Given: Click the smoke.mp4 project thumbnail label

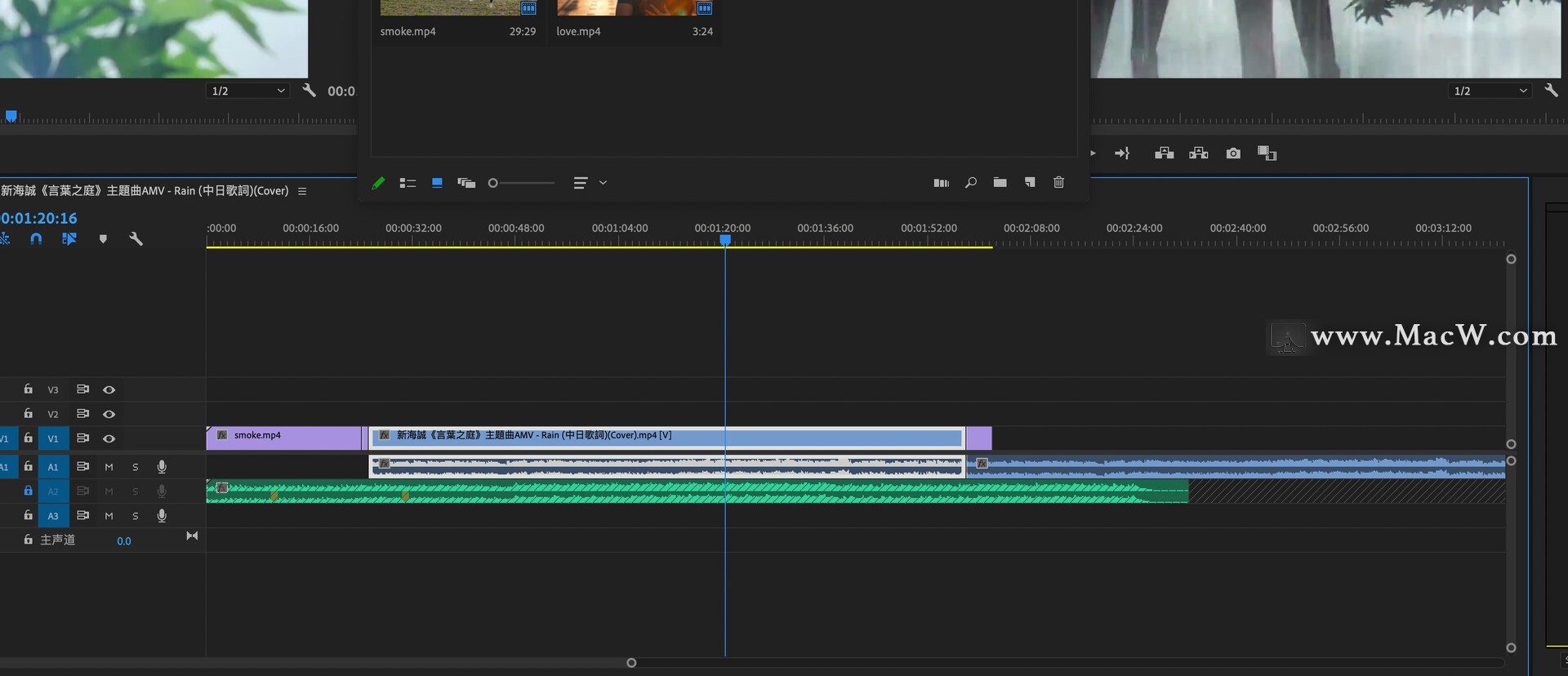Looking at the screenshot, I should click(x=408, y=32).
